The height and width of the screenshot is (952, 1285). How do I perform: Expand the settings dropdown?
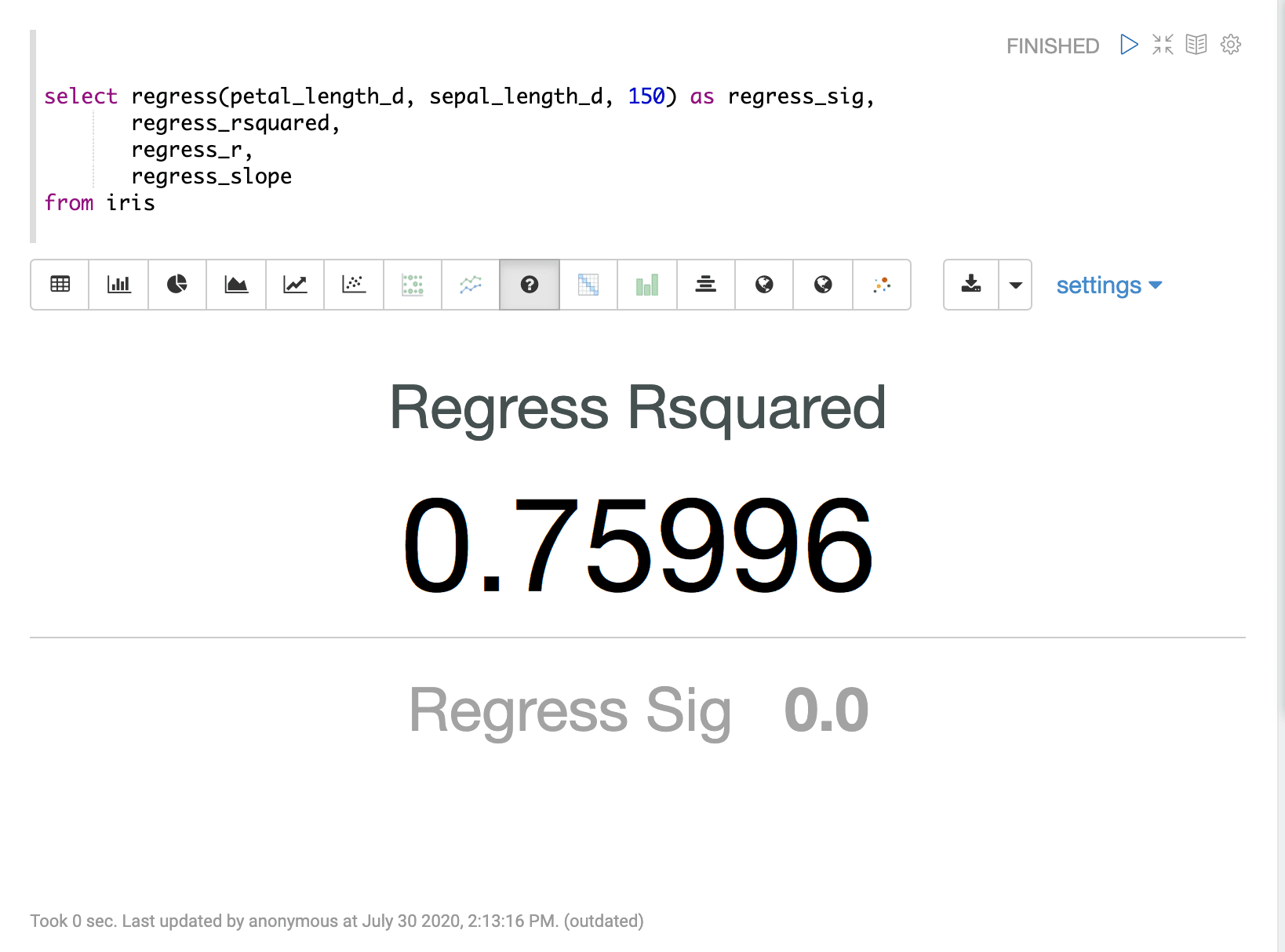tap(1108, 285)
